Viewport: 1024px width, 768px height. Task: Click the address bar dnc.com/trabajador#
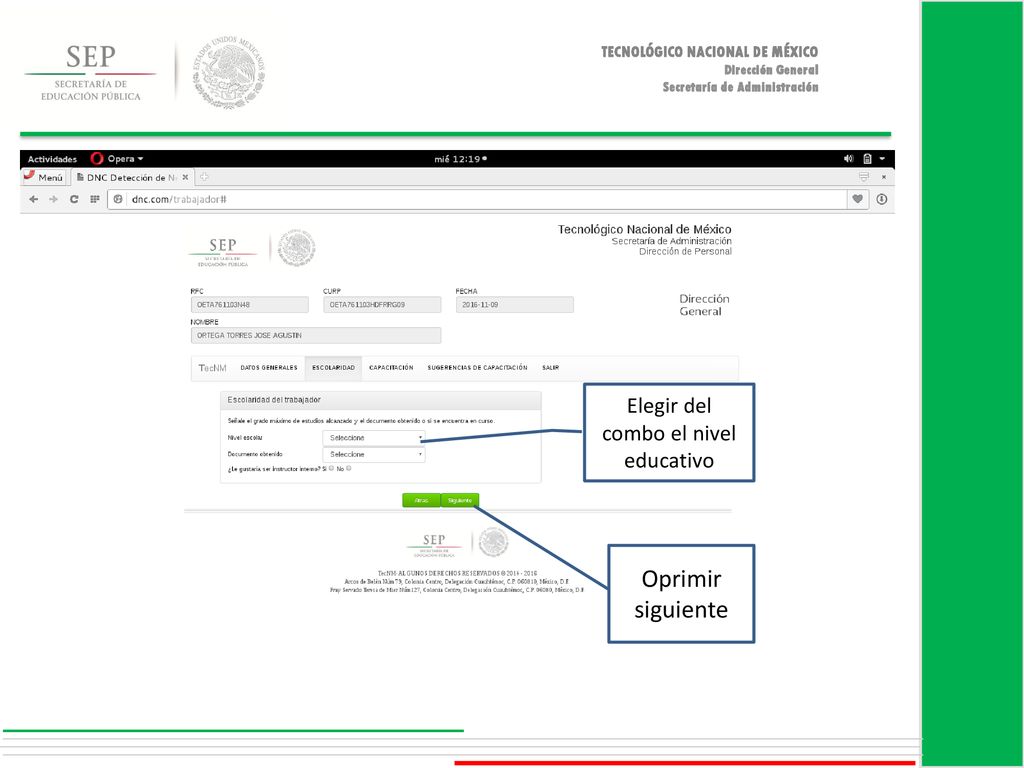(477, 199)
